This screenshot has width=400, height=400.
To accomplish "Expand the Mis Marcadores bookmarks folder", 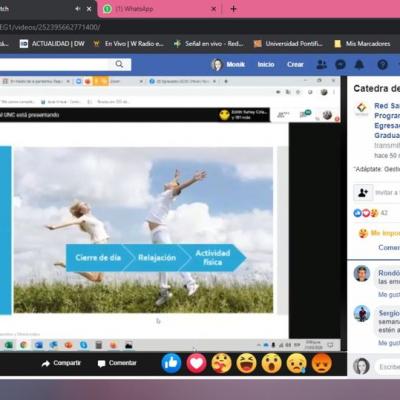I will pos(362,44).
